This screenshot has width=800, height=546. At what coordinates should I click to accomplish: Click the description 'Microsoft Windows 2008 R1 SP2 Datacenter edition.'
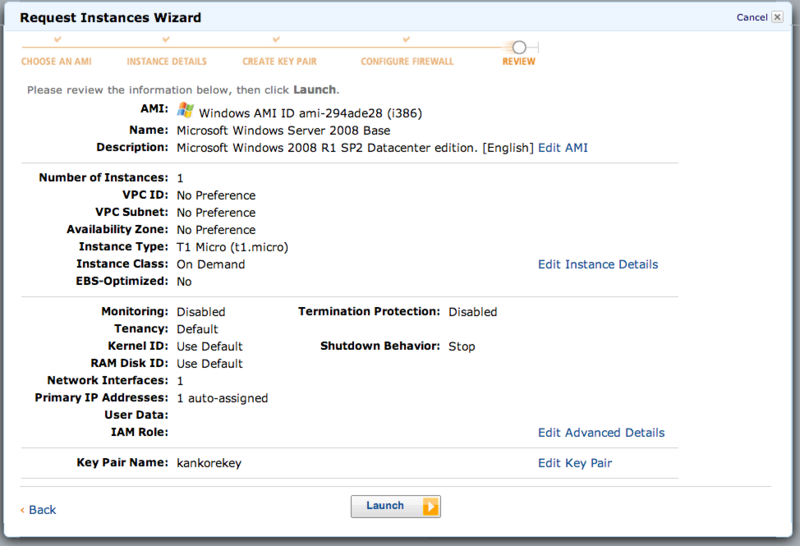pos(327,148)
